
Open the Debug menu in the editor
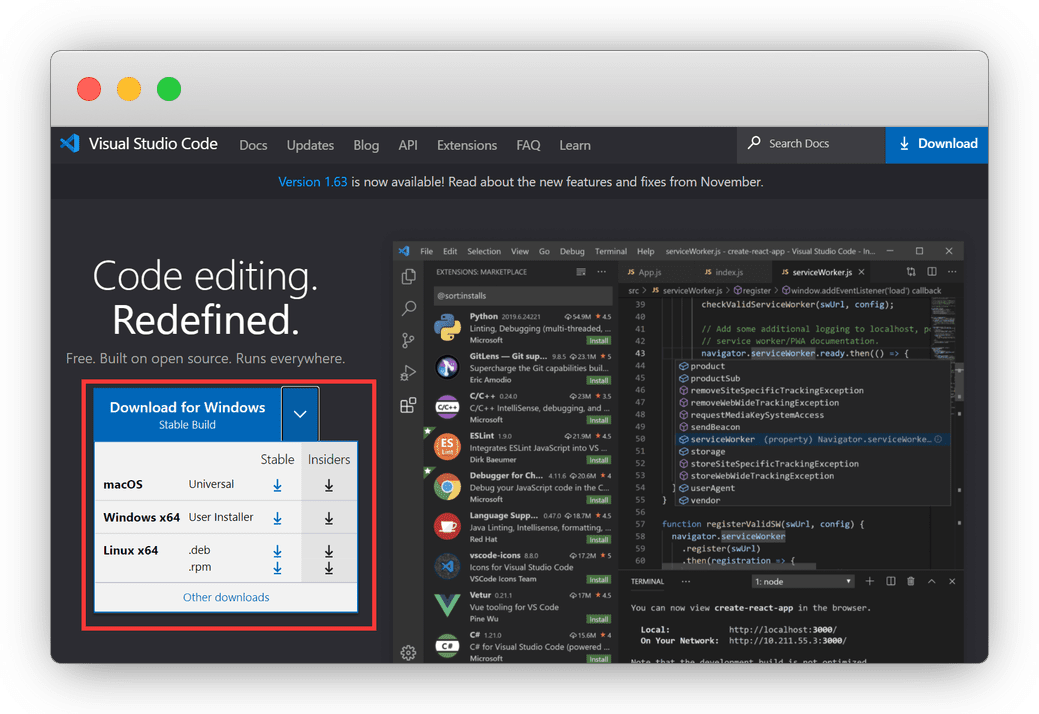click(573, 252)
